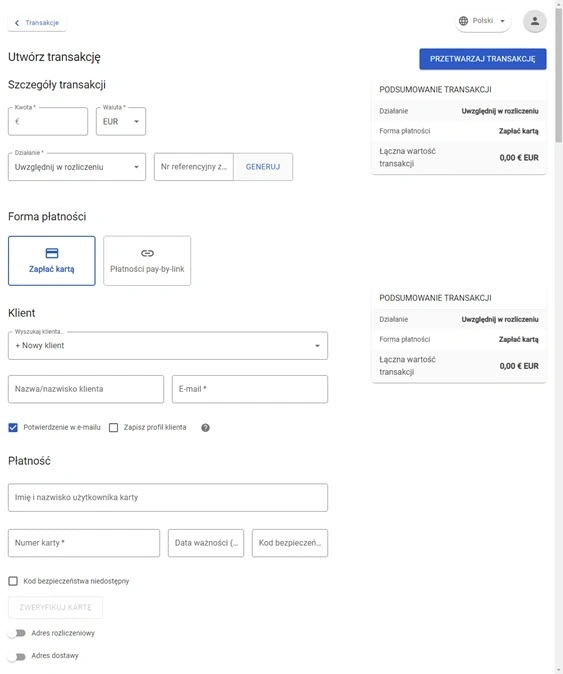Click the link icon in pay-by-link tile
The image size is (563, 674).
[147, 253]
